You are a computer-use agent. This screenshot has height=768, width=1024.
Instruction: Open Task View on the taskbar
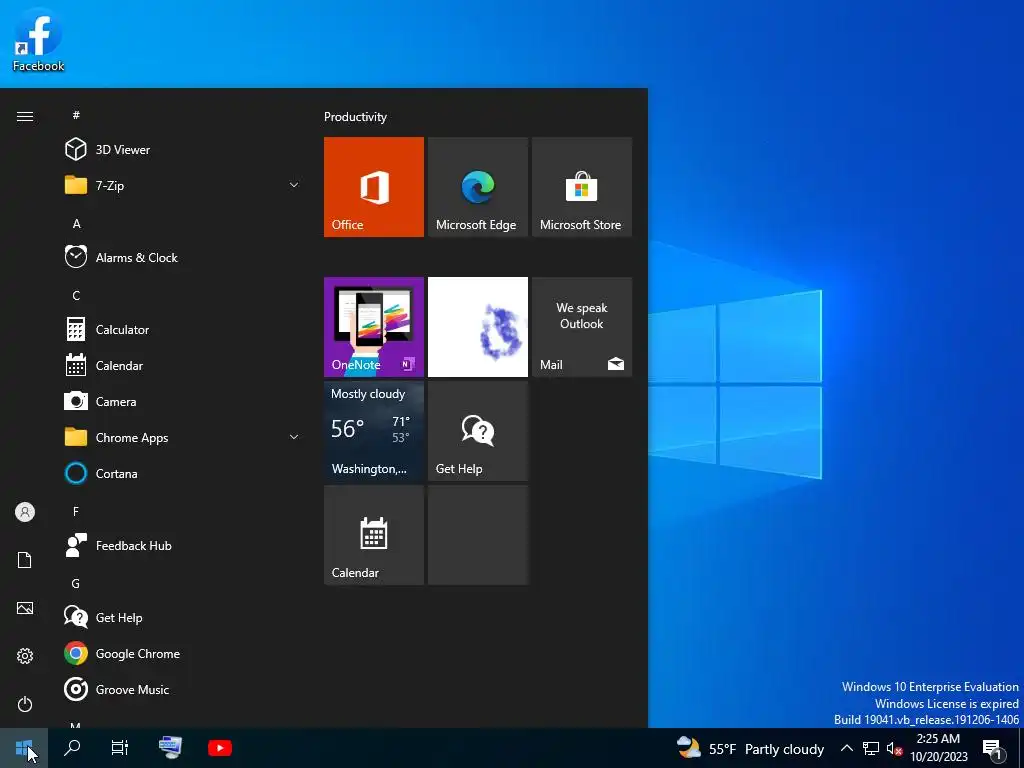(x=120, y=748)
